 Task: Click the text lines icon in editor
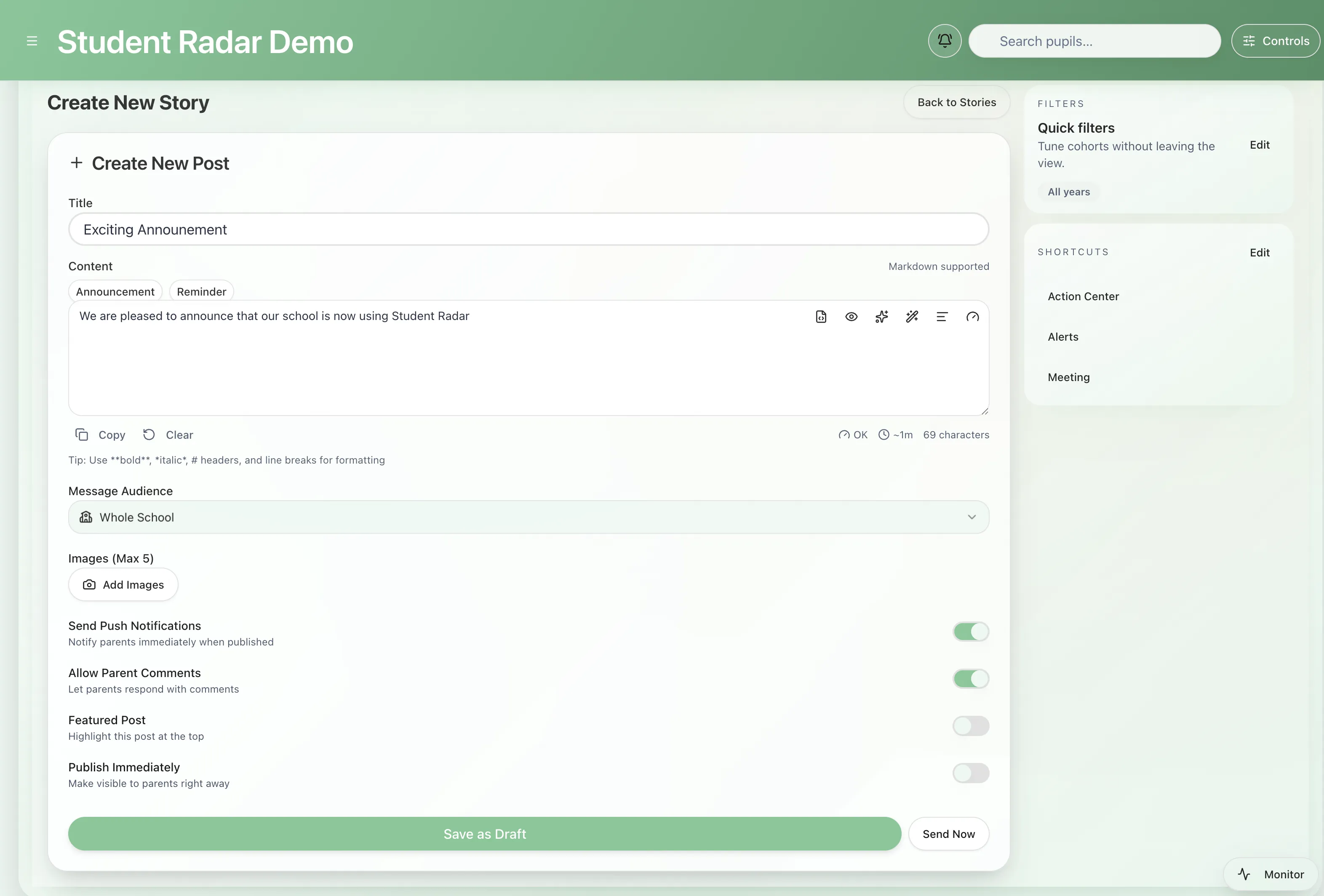coord(942,317)
